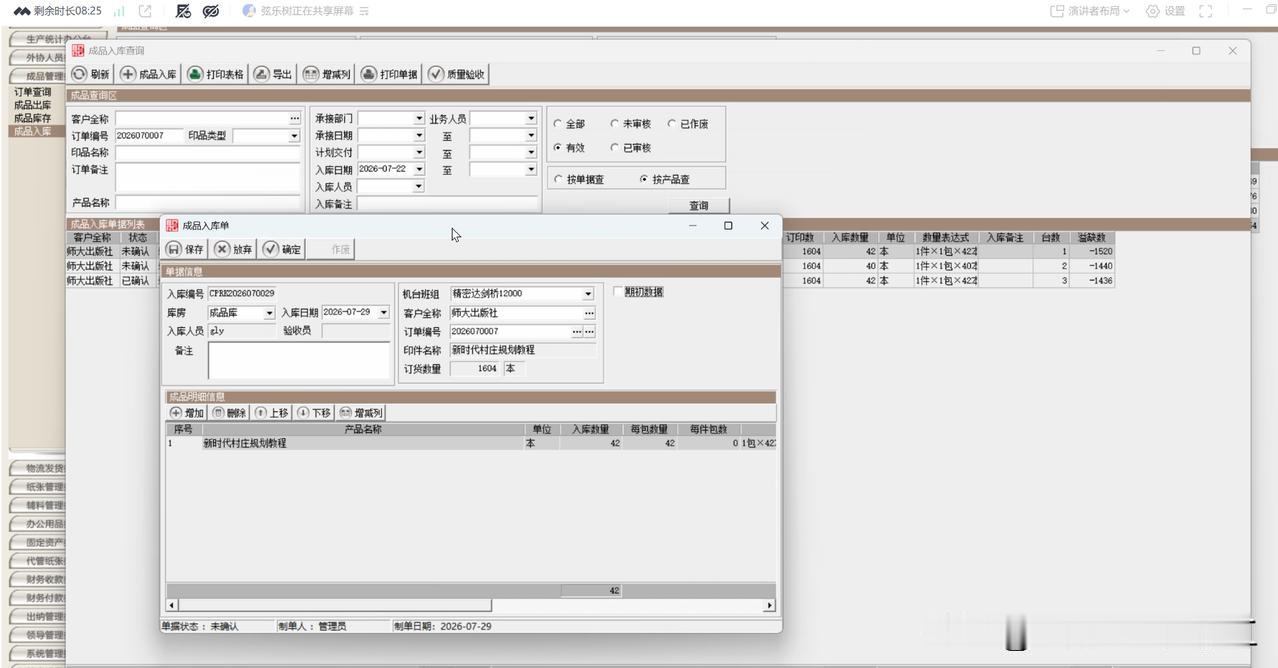Open the 计划交付 date dropdown

click(419, 152)
